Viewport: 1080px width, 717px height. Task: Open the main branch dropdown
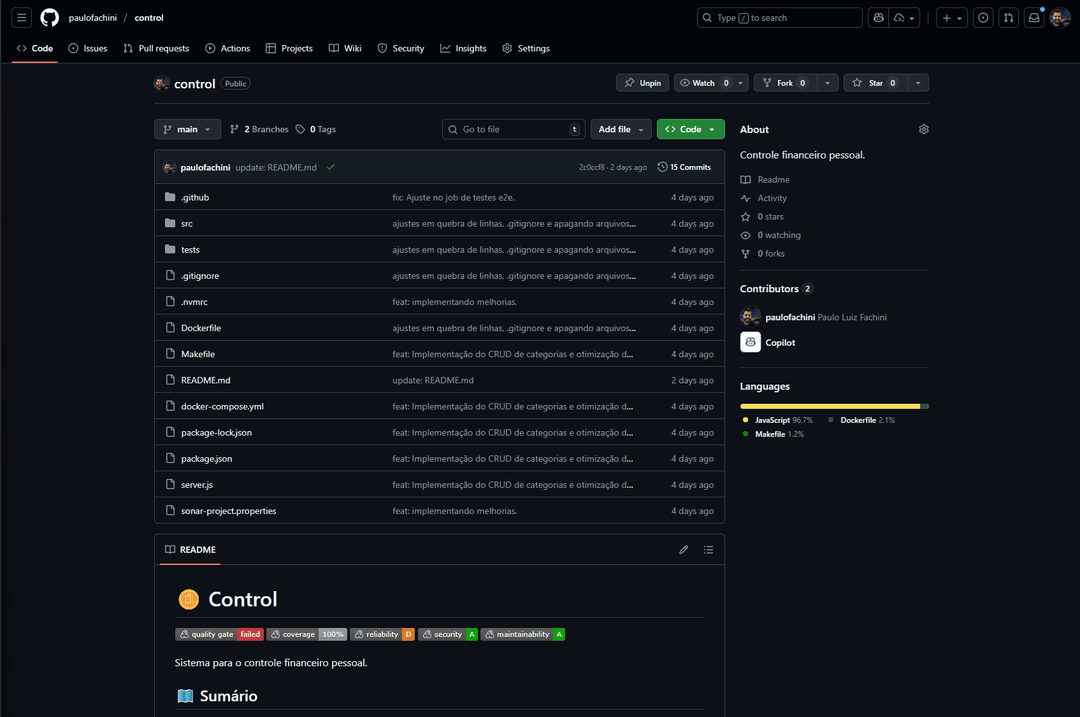[x=187, y=130]
